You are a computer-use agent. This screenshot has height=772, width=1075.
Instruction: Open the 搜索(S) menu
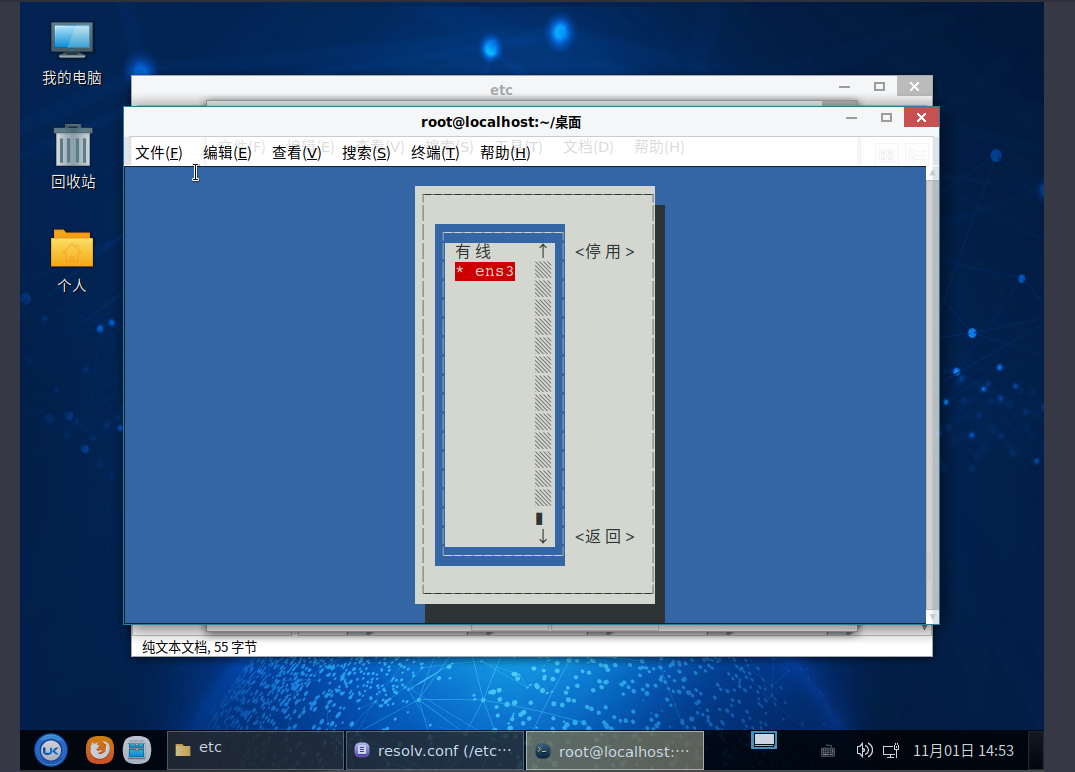pyautogui.click(x=366, y=152)
